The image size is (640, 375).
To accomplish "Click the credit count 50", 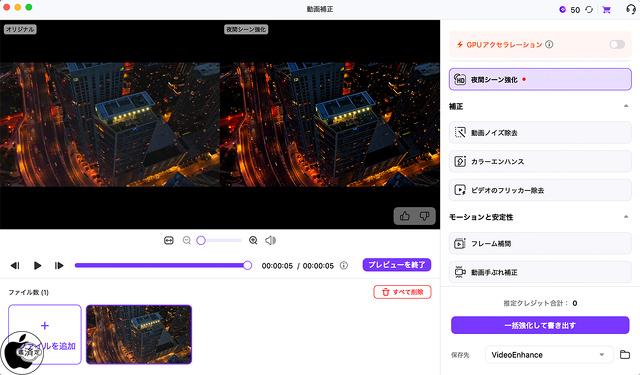I will [x=575, y=10].
